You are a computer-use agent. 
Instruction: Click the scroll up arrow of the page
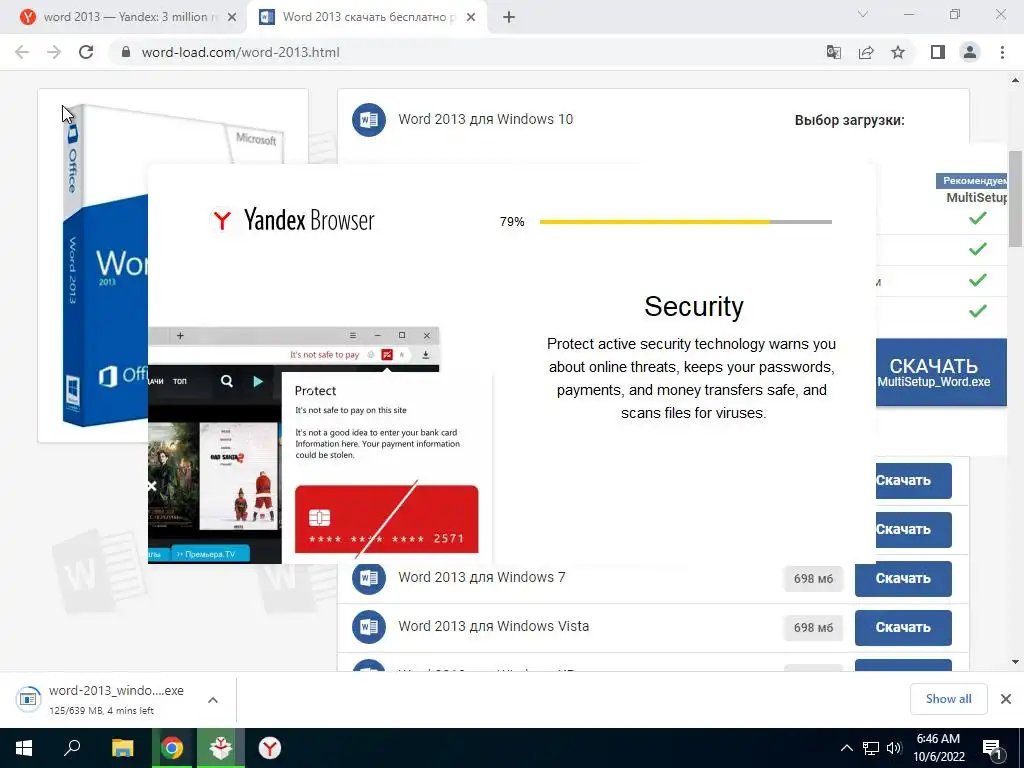point(1015,81)
